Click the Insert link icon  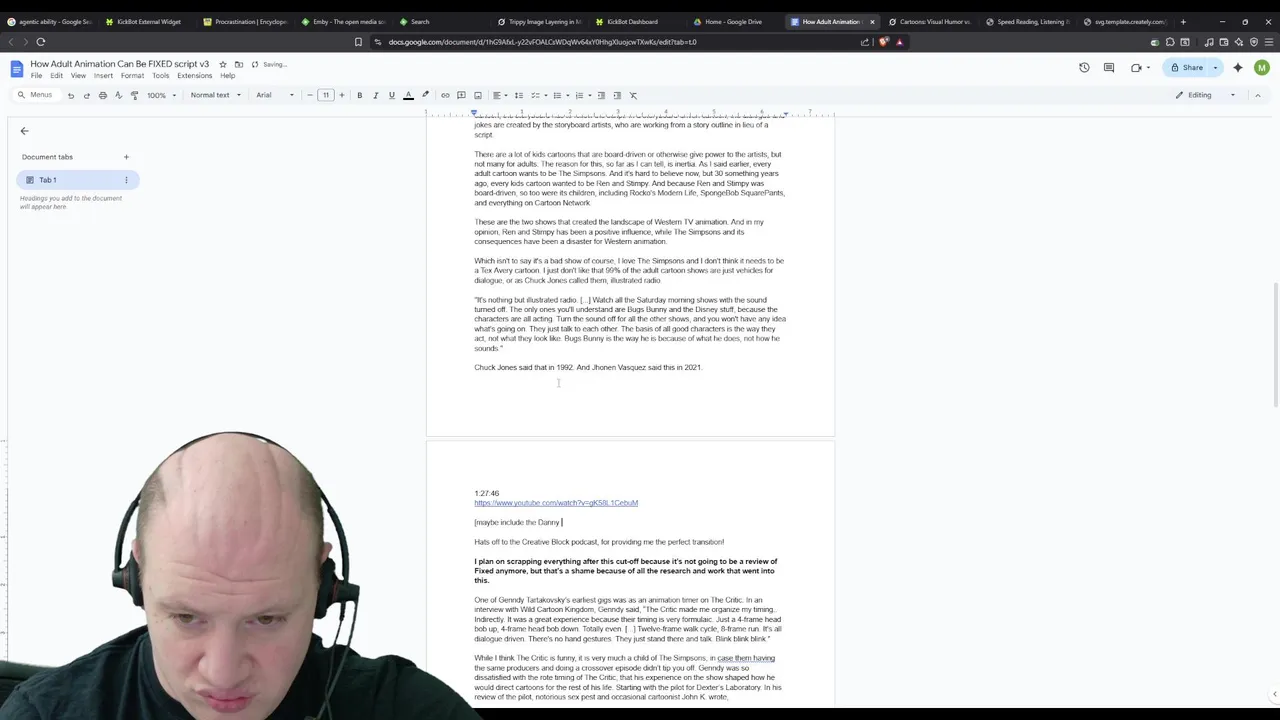coord(445,95)
